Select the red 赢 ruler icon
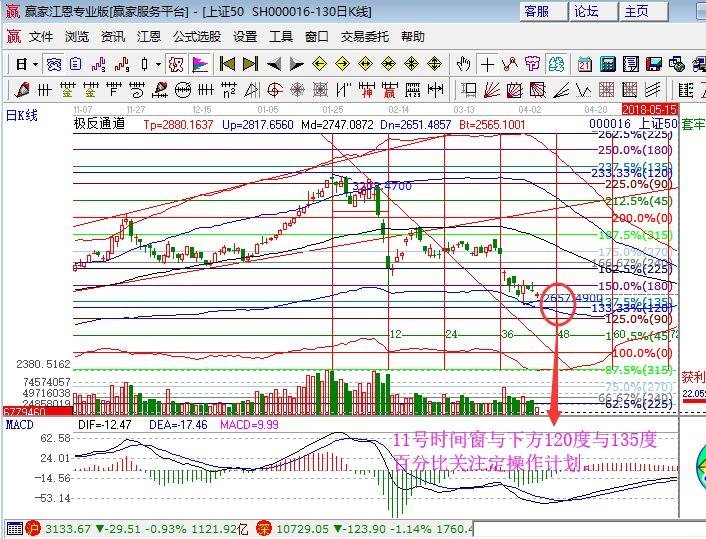The image size is (706, 539). point(389,91)
